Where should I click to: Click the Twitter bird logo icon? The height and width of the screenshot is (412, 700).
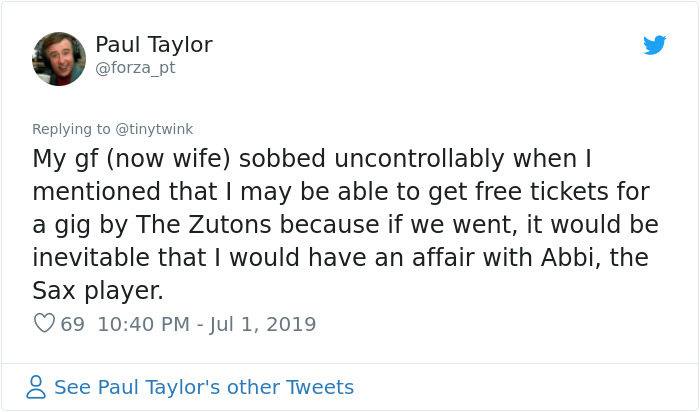coord(654,45)
